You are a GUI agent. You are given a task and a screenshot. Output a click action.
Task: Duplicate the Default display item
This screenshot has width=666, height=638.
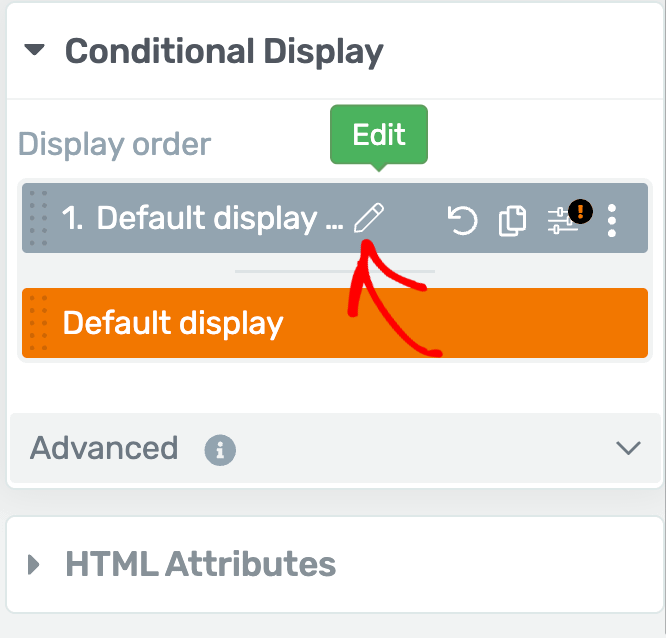[512, 220]
